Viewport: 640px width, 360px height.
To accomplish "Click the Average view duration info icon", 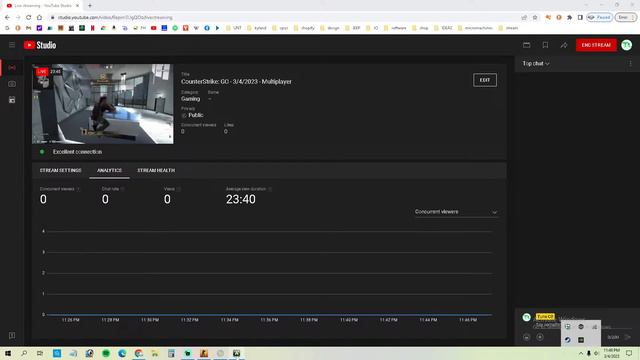I will tap(270, 189).
